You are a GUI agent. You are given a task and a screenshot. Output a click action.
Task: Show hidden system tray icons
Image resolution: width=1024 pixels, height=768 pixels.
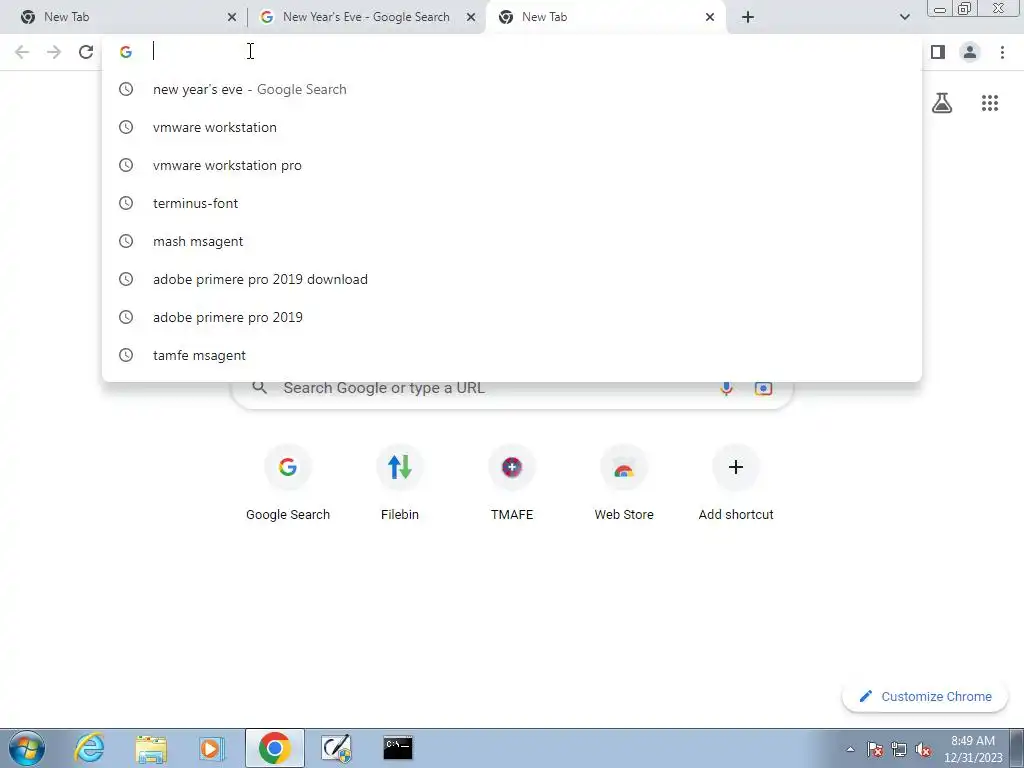coord(850,749)
